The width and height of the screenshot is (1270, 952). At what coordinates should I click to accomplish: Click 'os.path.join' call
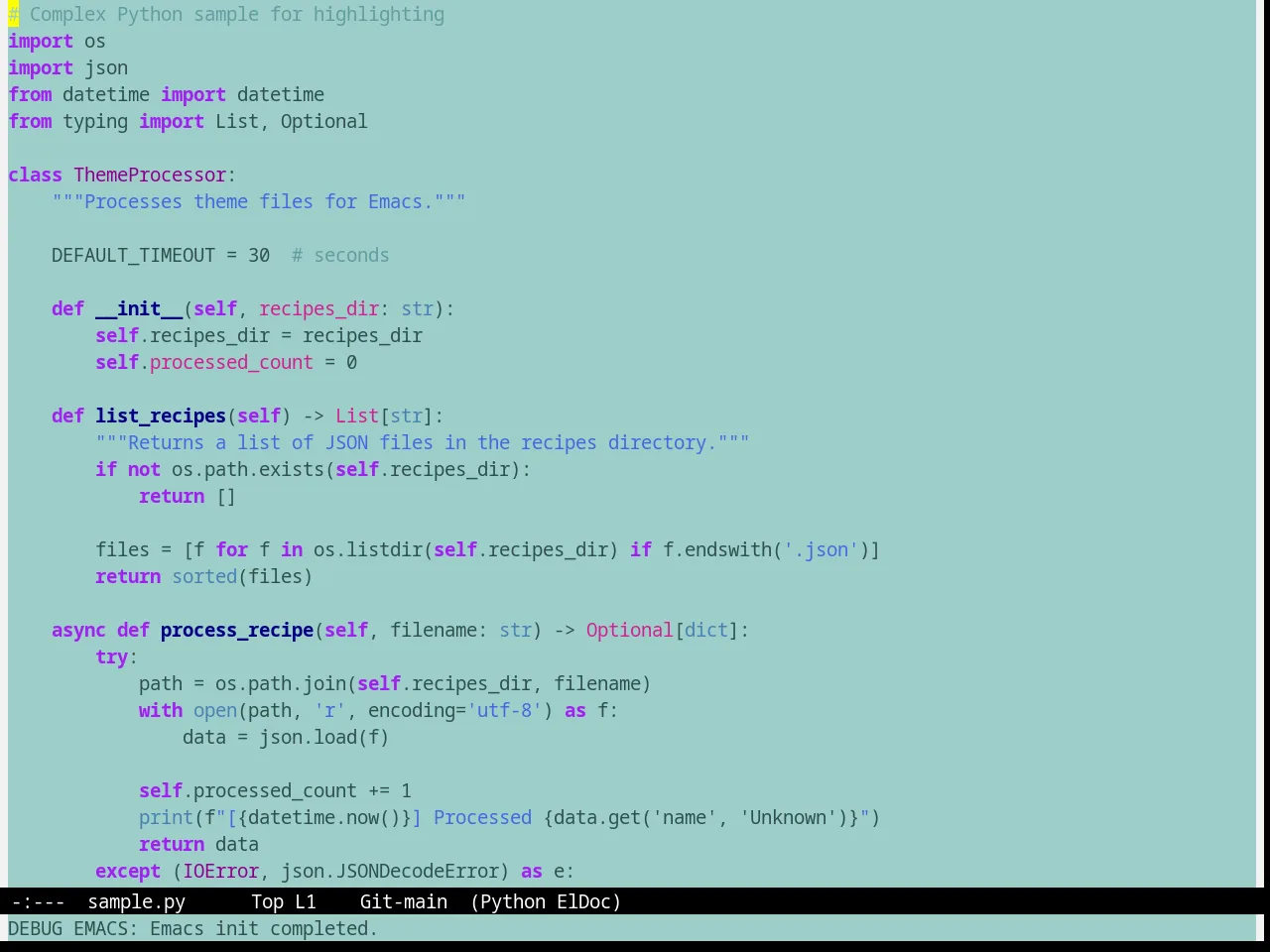coord(281,684)
